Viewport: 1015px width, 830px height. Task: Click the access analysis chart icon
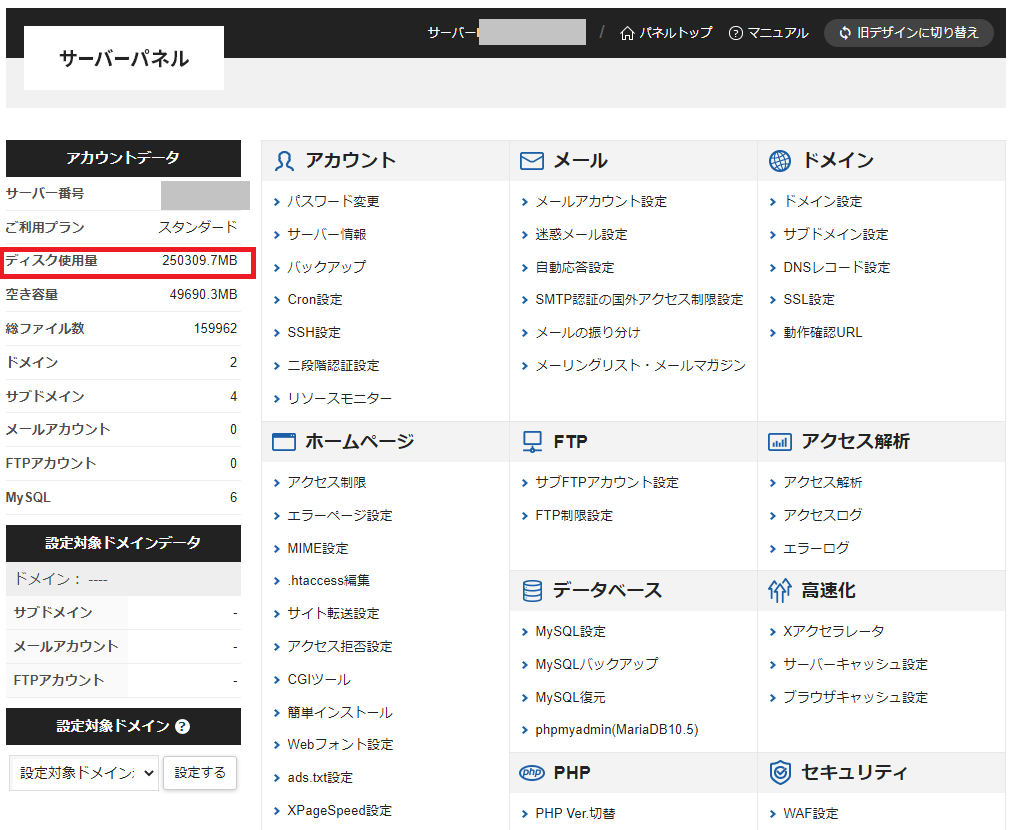[x=779, y=442]
